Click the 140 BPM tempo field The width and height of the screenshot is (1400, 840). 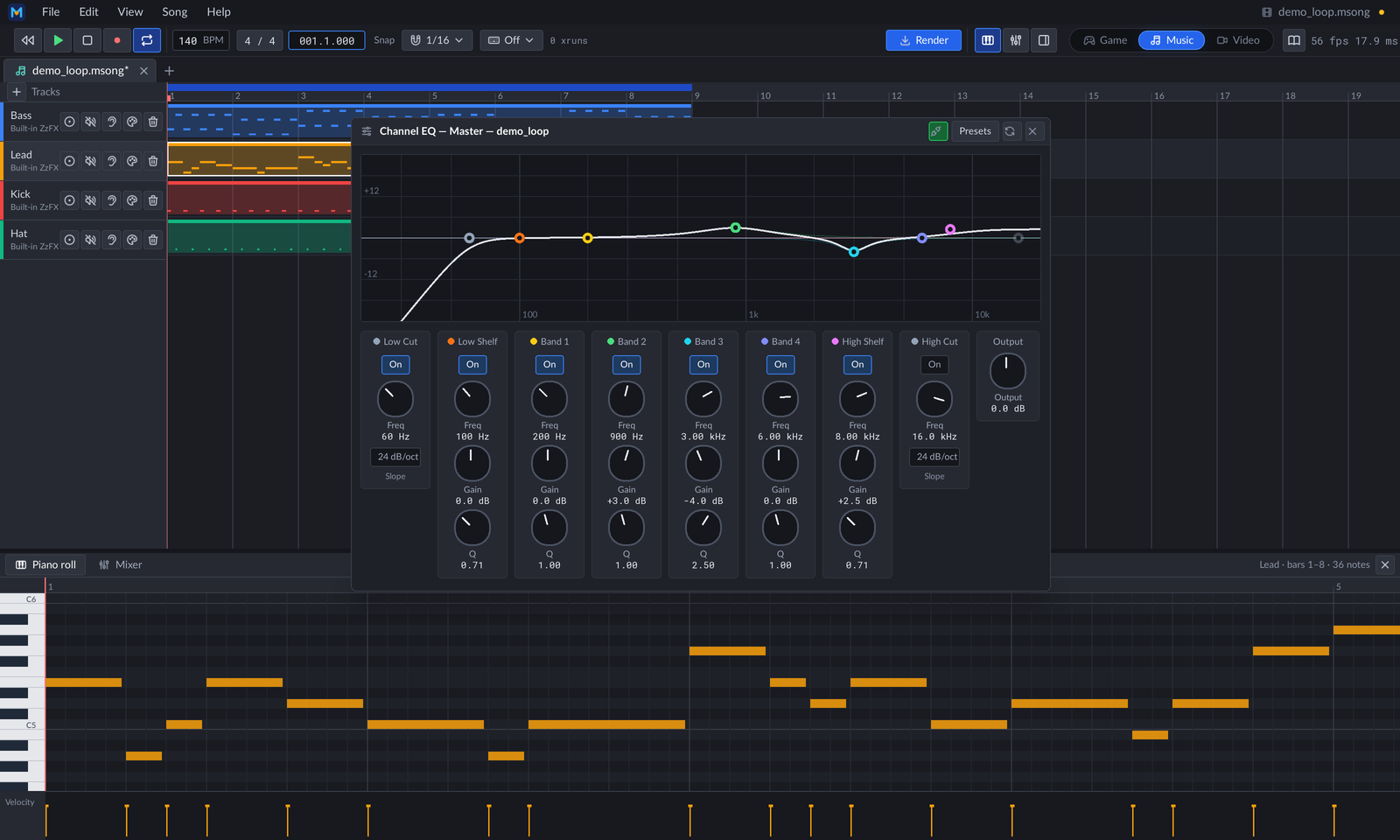[201, 40]
